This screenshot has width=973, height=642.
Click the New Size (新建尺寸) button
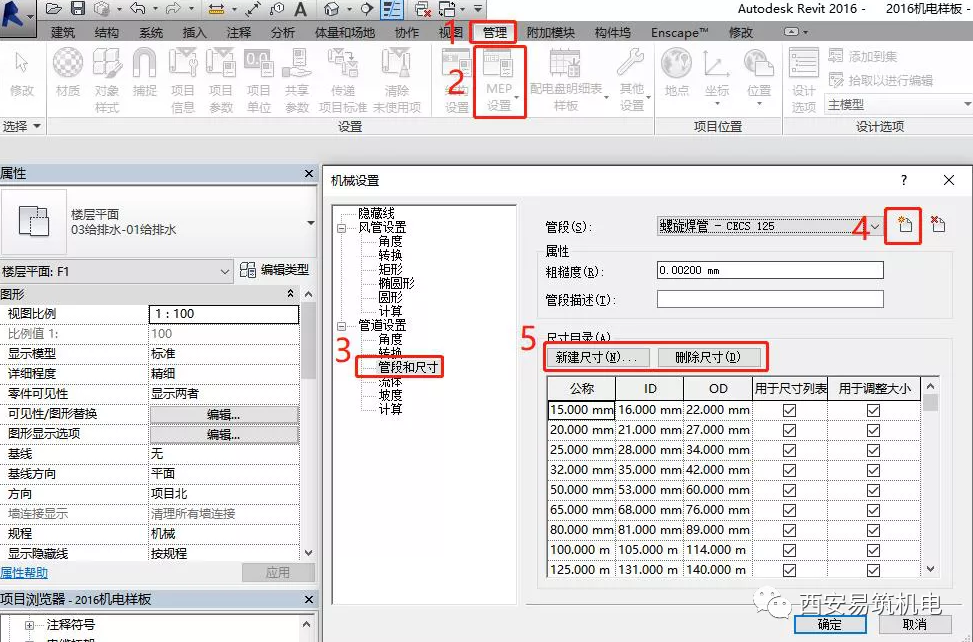pos(597,357)
